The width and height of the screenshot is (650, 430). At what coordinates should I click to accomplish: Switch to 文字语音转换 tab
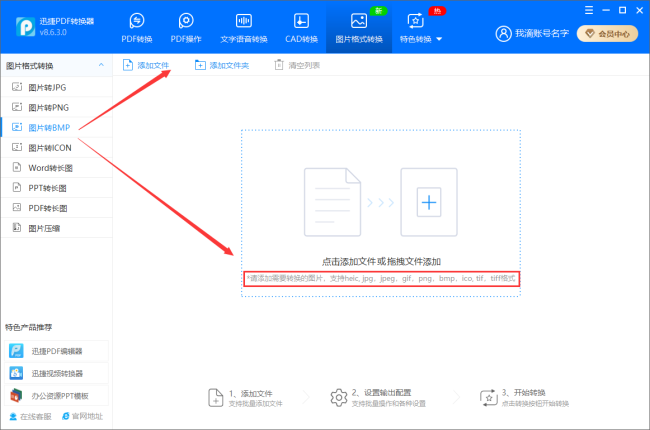coord(244,27)
